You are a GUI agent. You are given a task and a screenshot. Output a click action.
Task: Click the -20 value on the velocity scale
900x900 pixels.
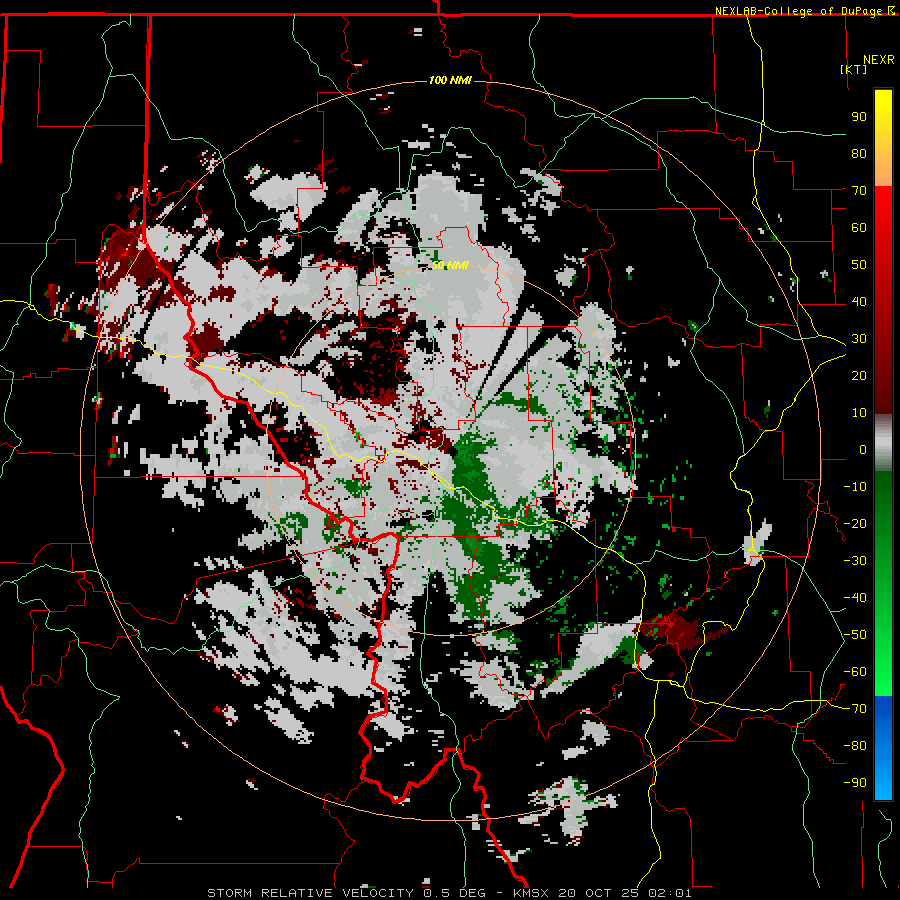855,523
